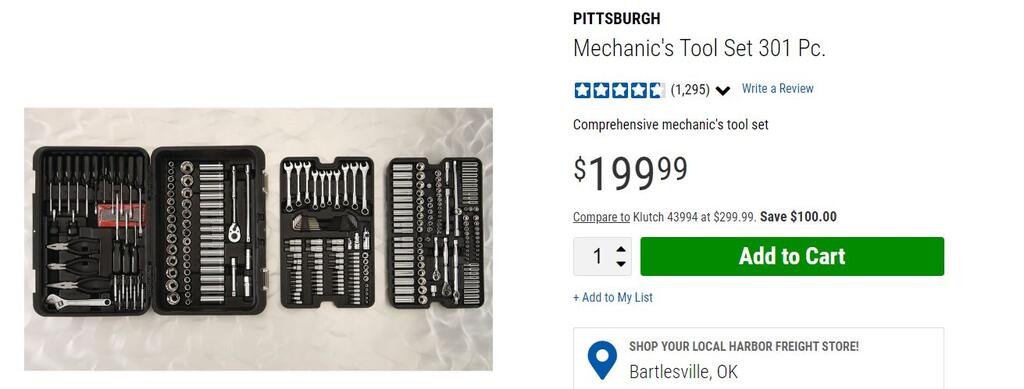The height and width of the screenshot is (389, 1024).
Task: Click the Mechanic's Tool Set 301 Pc. title
Action: [x=699, y=48]
